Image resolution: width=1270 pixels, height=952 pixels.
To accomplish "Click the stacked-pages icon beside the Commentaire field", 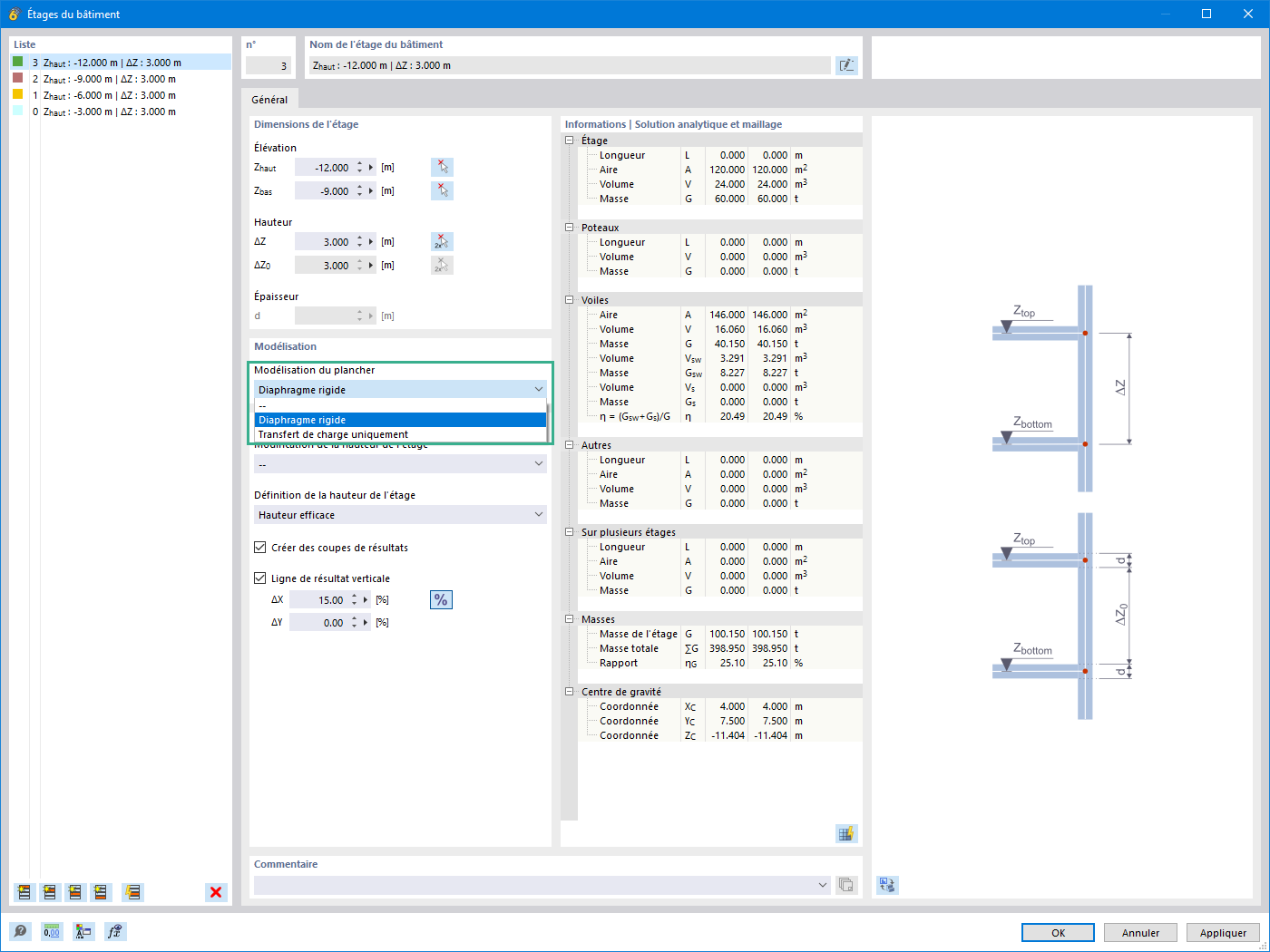I will coord(846,885).
